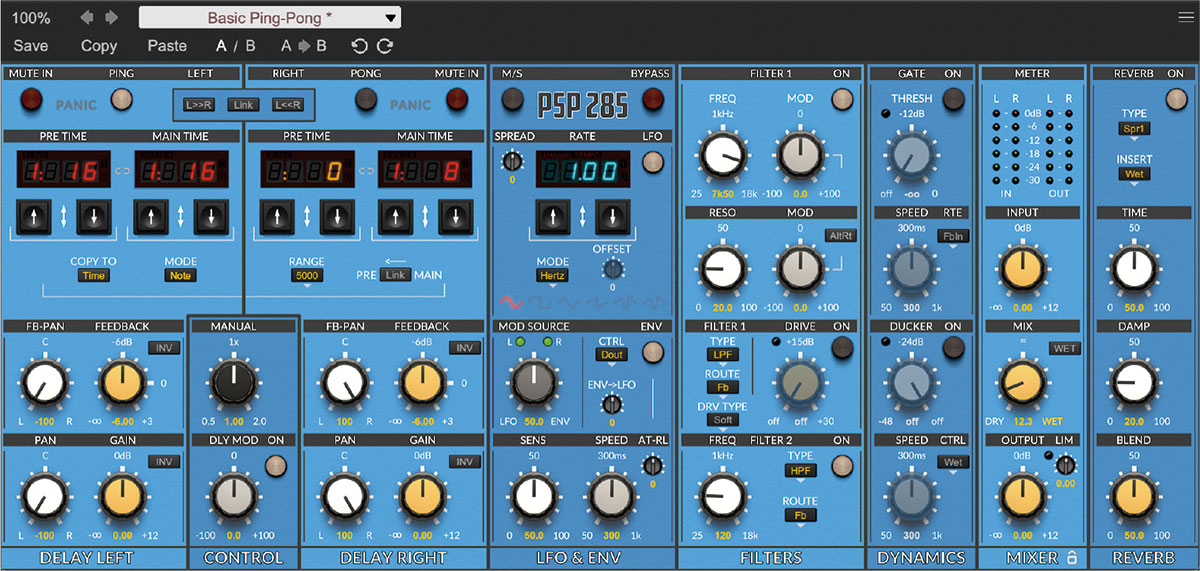The height and width of the screenshot is (571, 1200).
Task: Toggle Filter 2 ON button
Action: 842,464
